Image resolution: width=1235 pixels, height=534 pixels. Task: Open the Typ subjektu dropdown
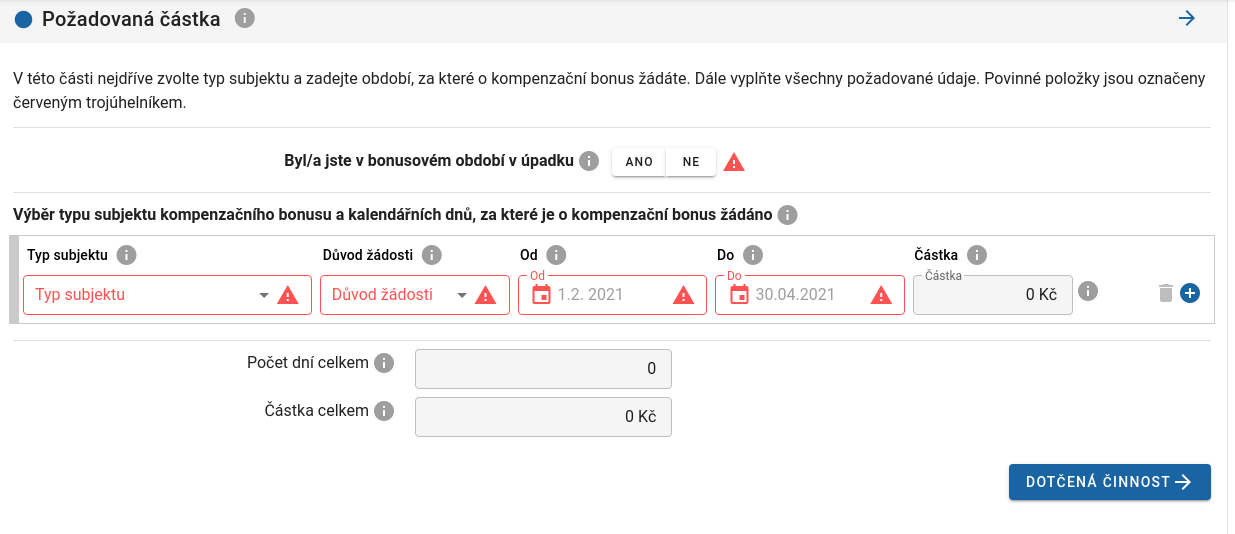146,295
